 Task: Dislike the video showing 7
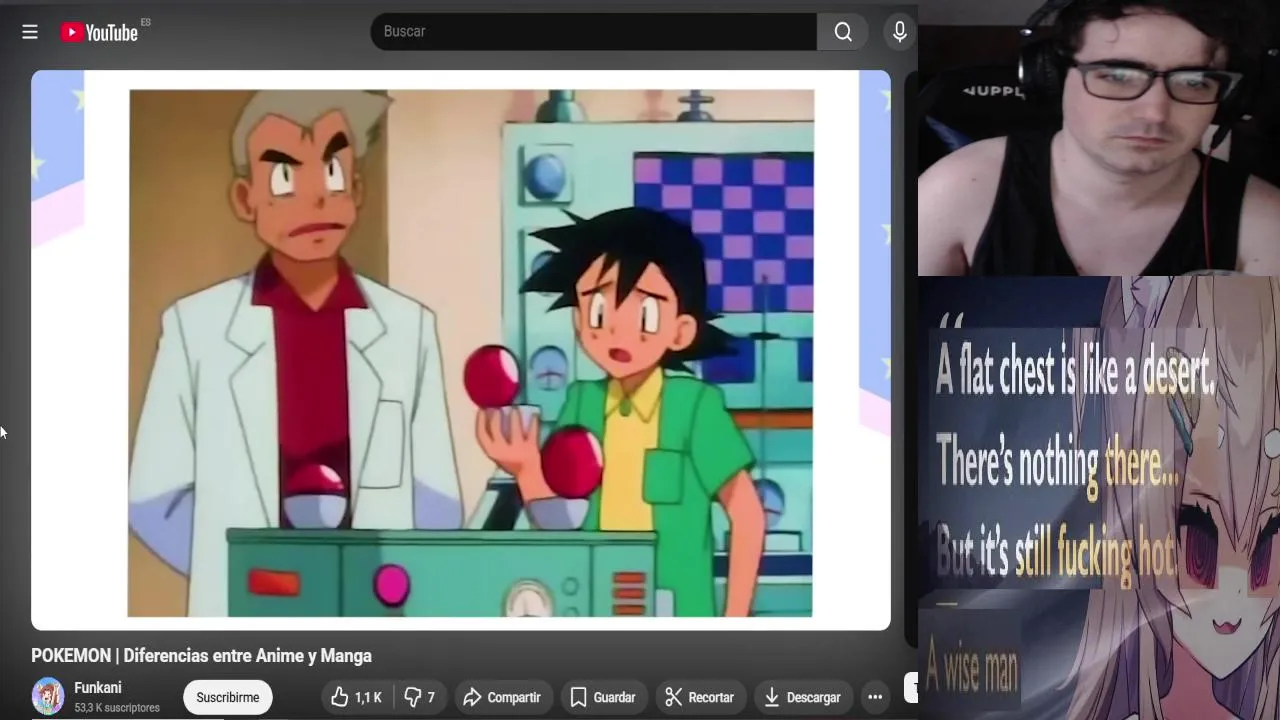tap(420, 697)
